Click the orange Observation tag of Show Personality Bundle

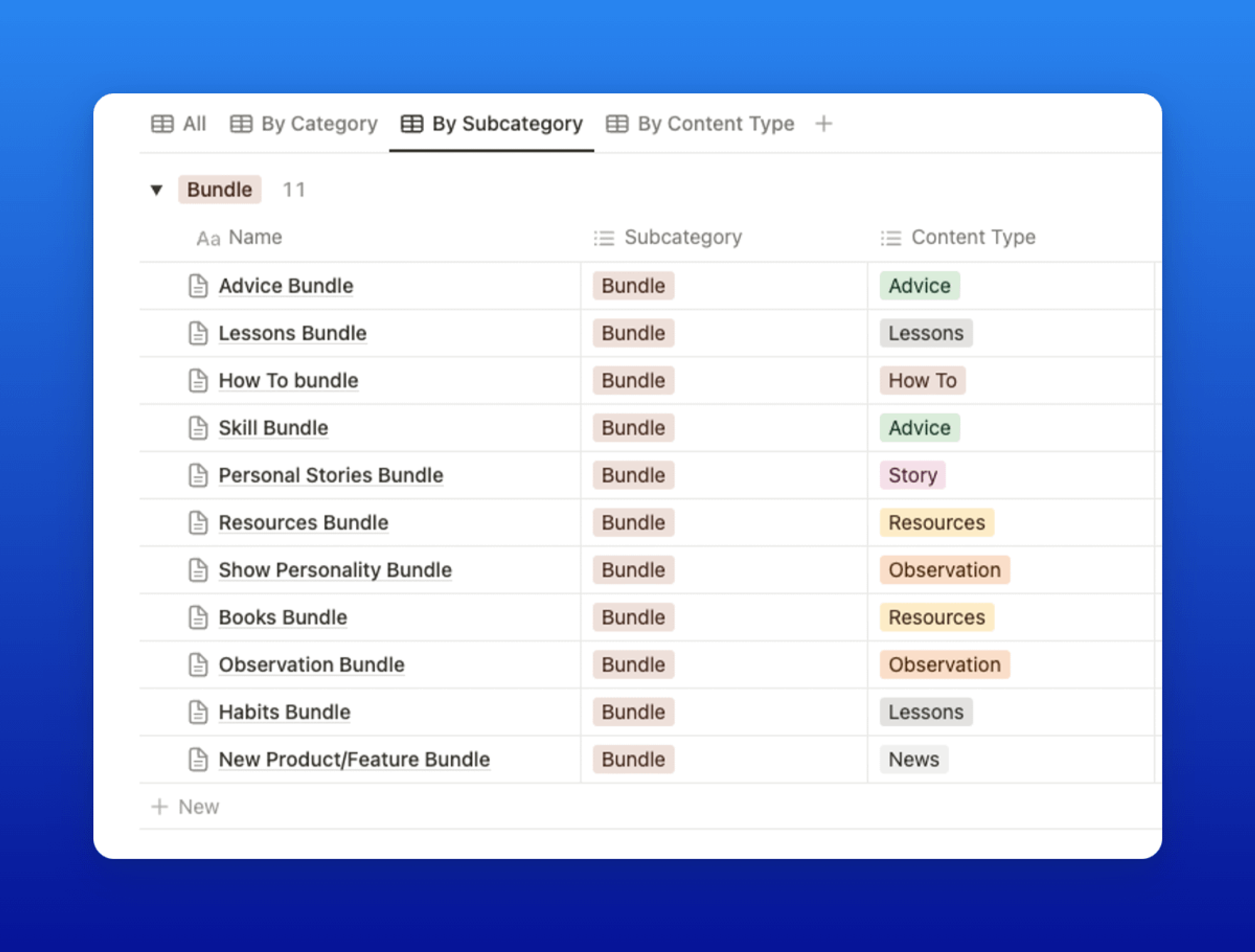(944, 570)
